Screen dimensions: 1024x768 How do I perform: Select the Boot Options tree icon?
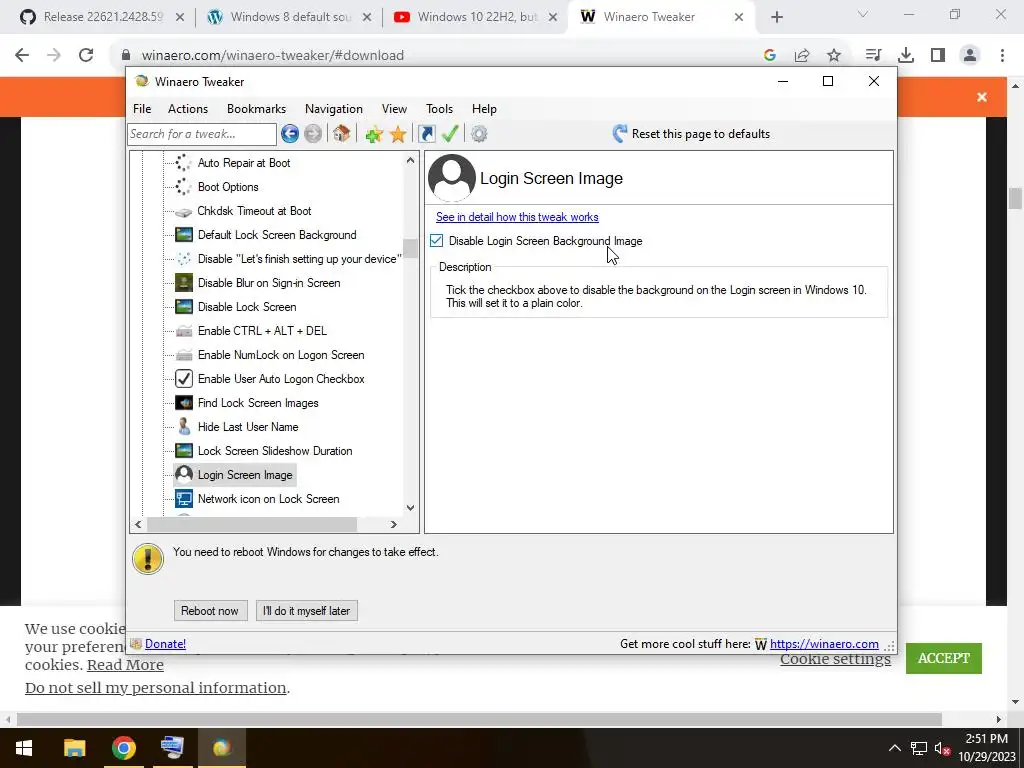coord(184,187)
